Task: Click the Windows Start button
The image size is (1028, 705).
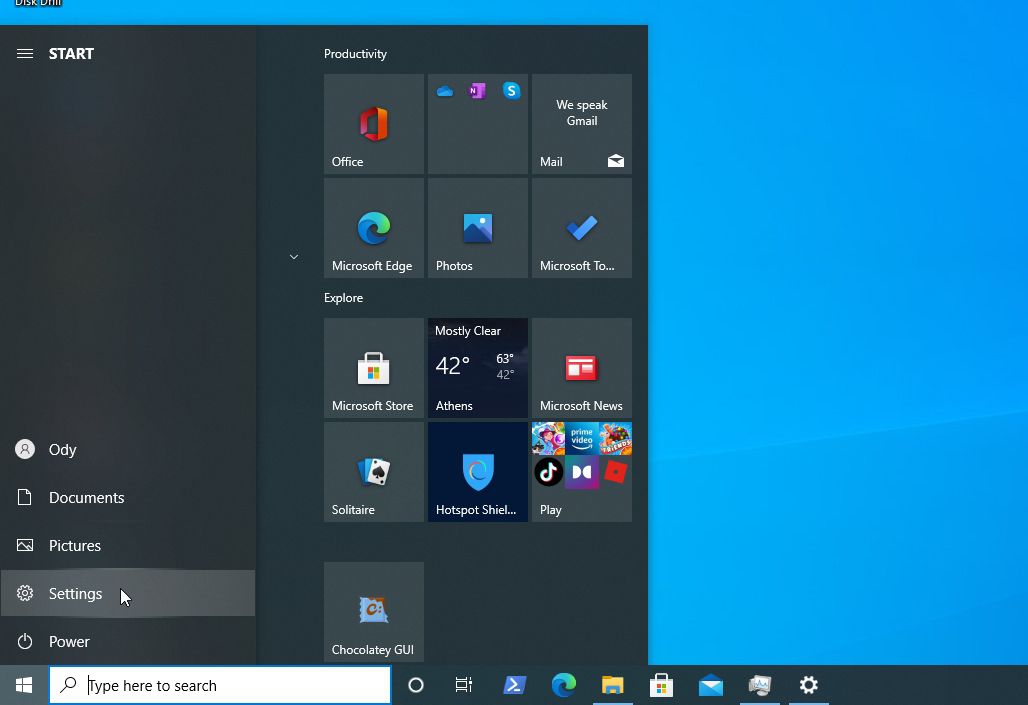Action: pos(24,685)
